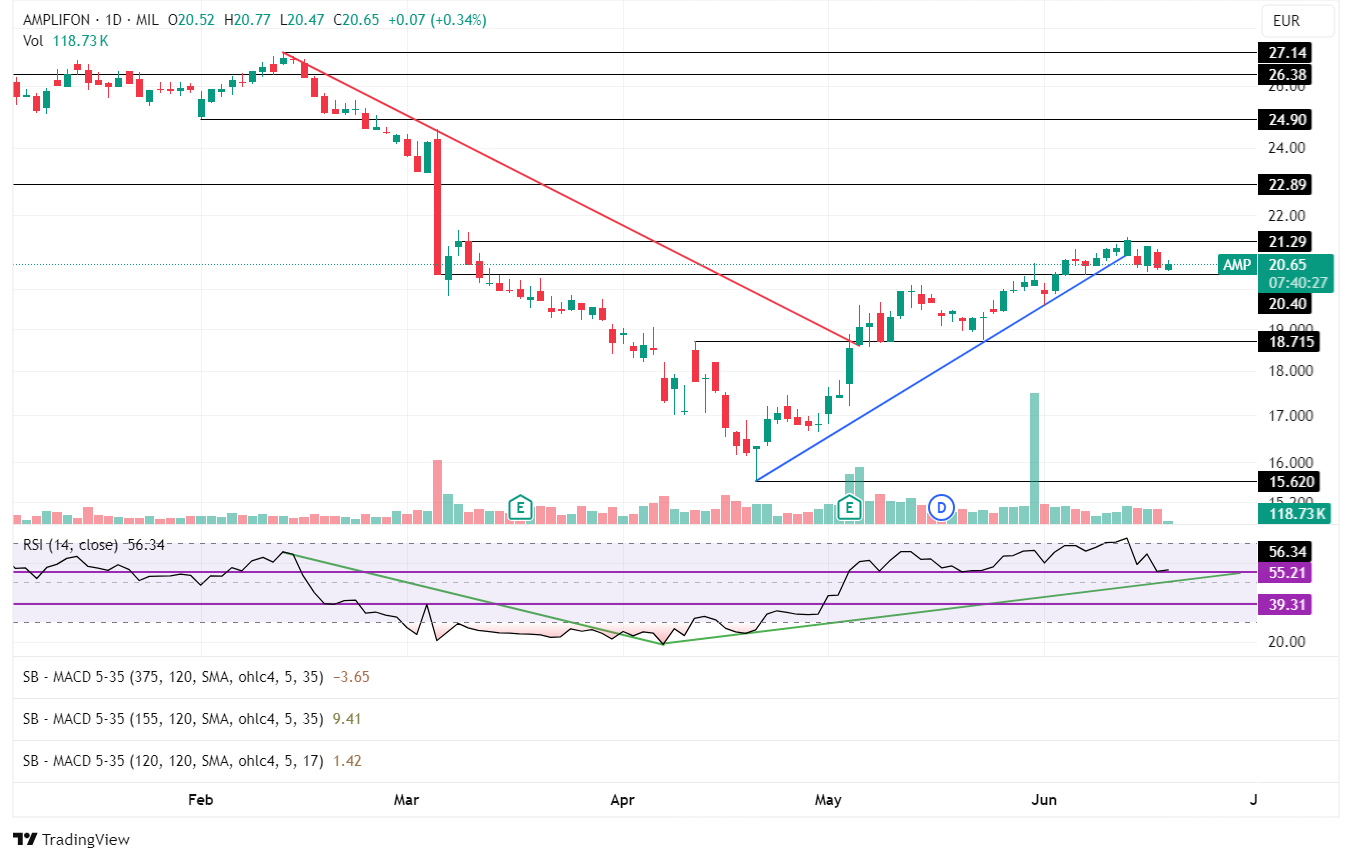The width and height of the screenshot is (1352, 860).
Task: Click the AMP symbol tag on price axis
Action: pos(1237,265)
